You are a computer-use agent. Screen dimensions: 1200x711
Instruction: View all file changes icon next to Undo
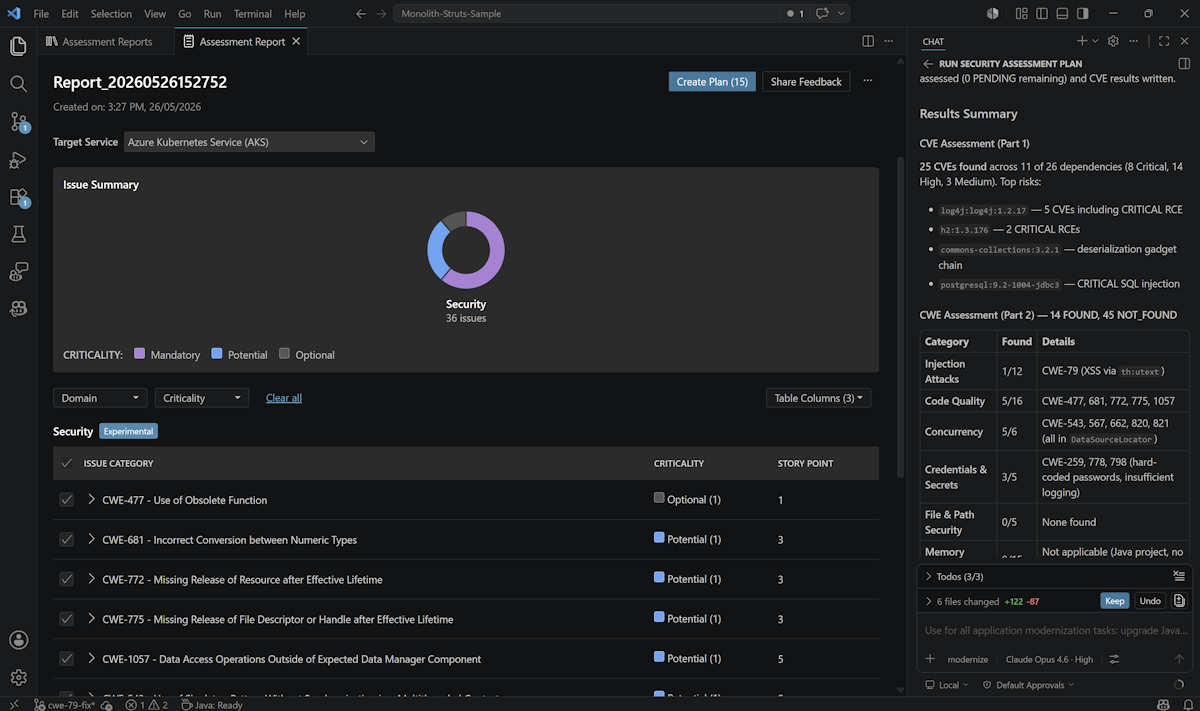(x=1179, y=601)
